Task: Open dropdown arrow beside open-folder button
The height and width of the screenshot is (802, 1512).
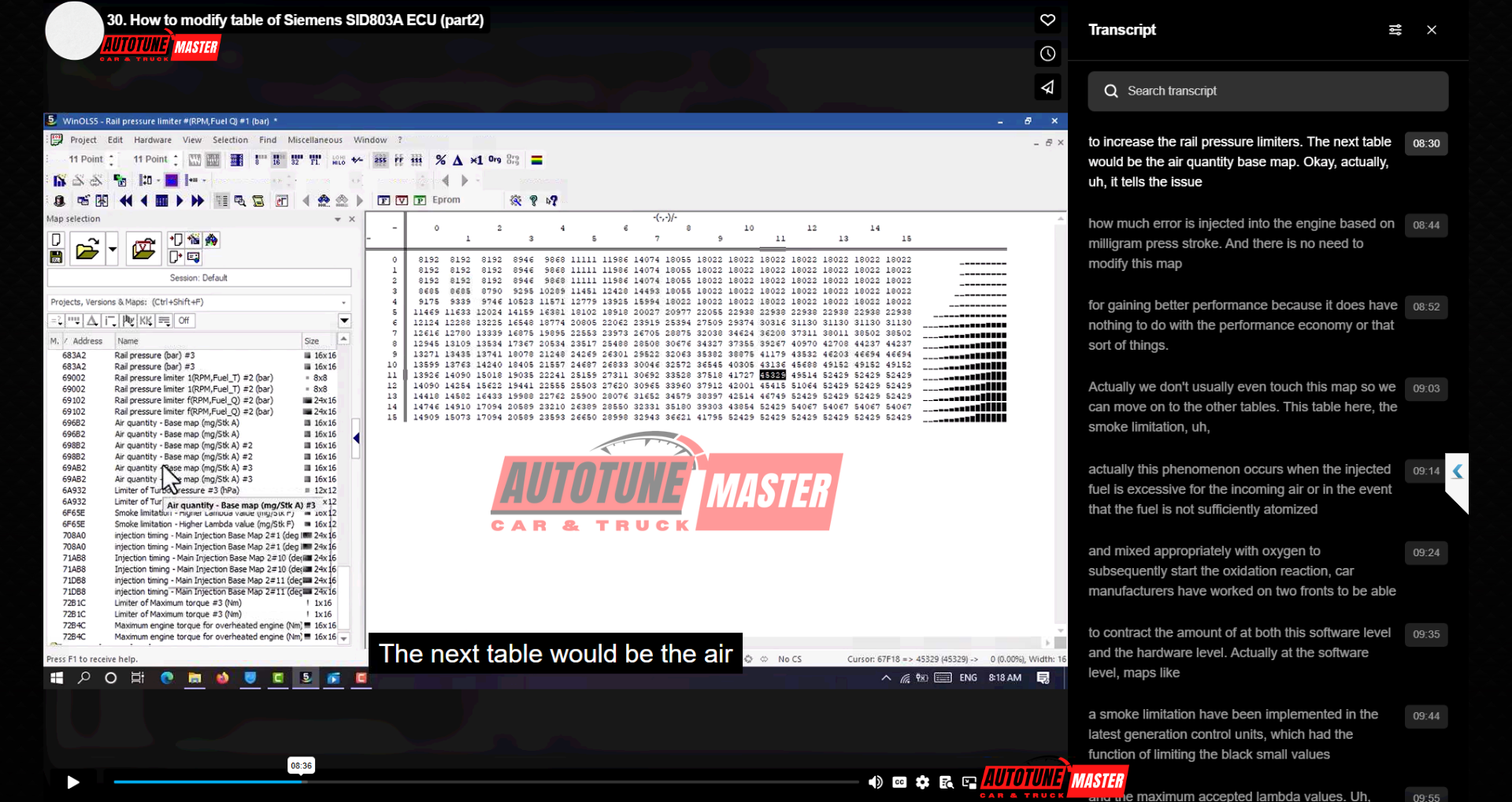Action: [113, 250]
